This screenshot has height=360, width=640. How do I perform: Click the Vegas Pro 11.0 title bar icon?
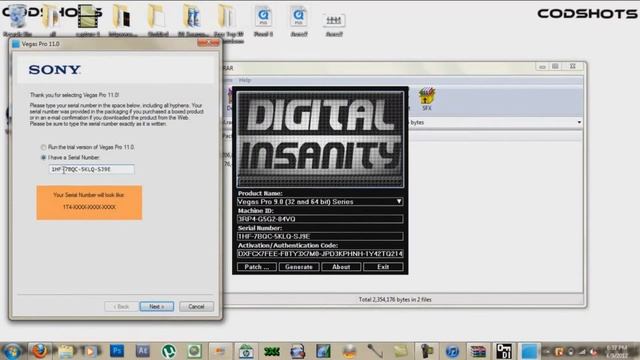[16, 44]
